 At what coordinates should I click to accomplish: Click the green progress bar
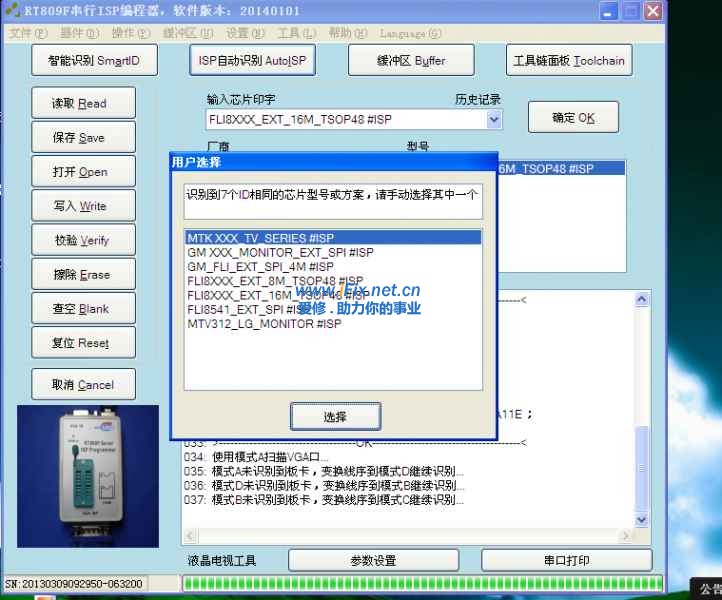coord(422,584)
